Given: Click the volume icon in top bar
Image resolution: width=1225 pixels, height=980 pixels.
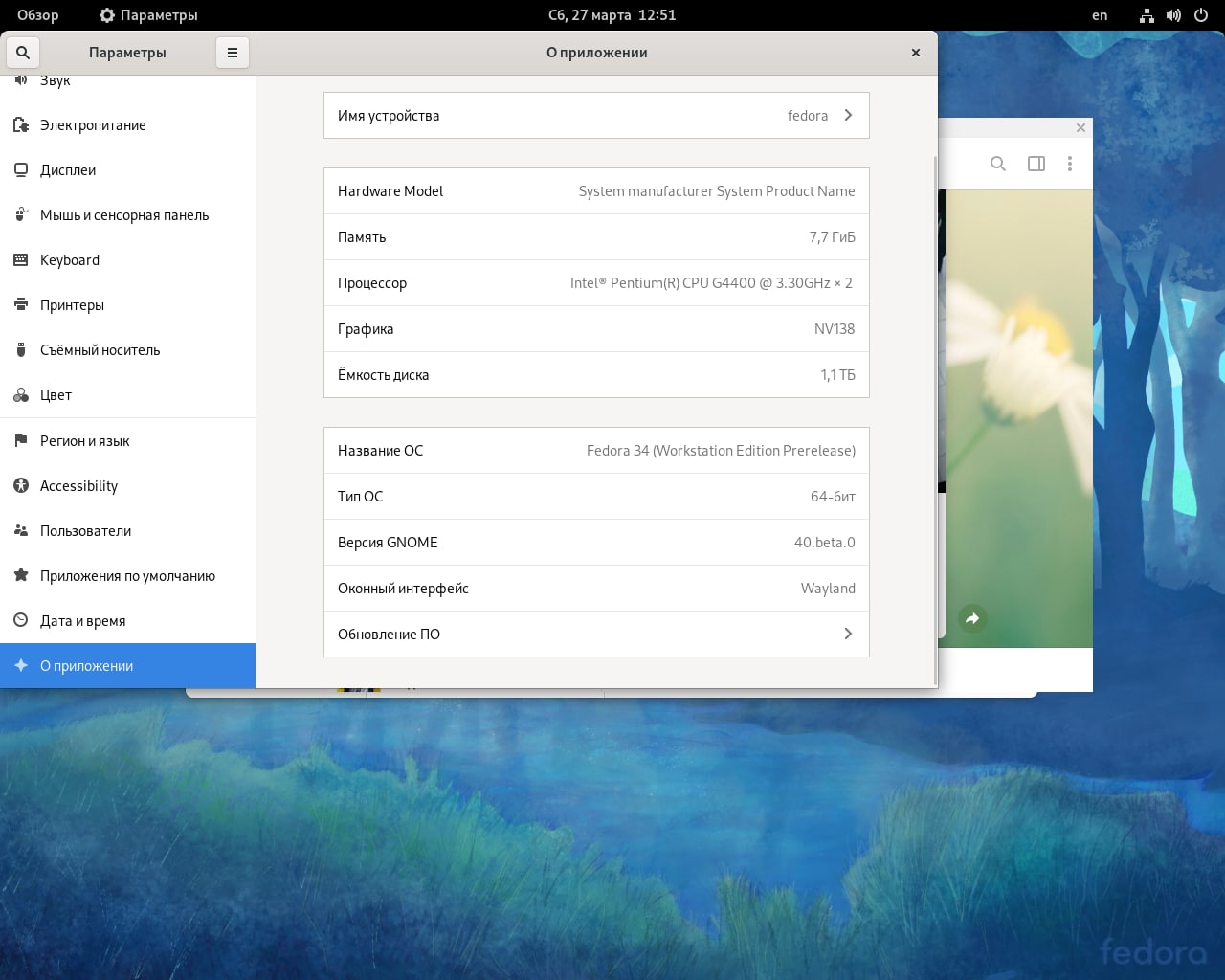Looking at the screenshot, I should (1173, 15).
